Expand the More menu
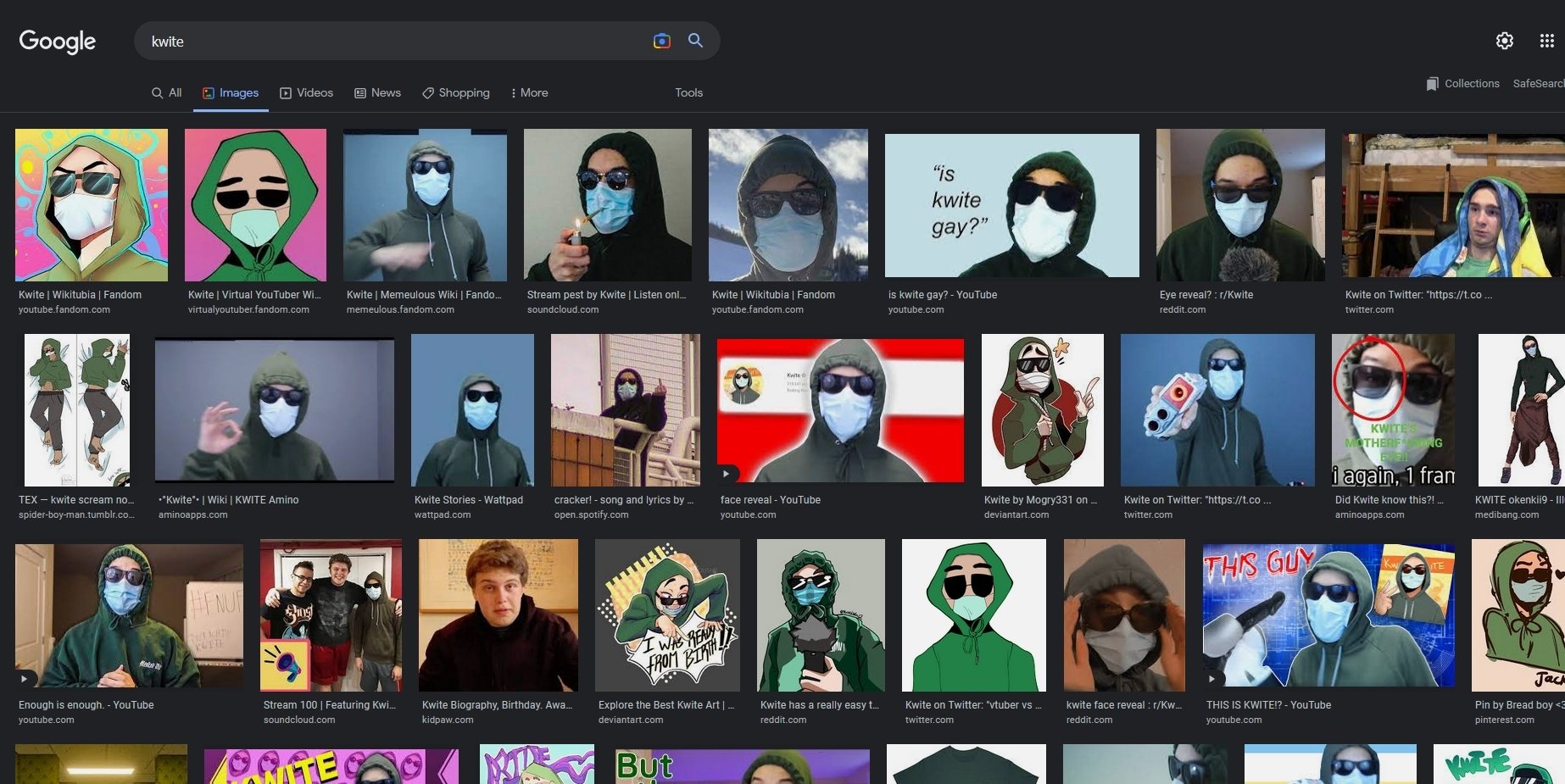Image resolution: width=1565 pixels, height=784 pixels. pyautogui.click(x=529, y=92)
